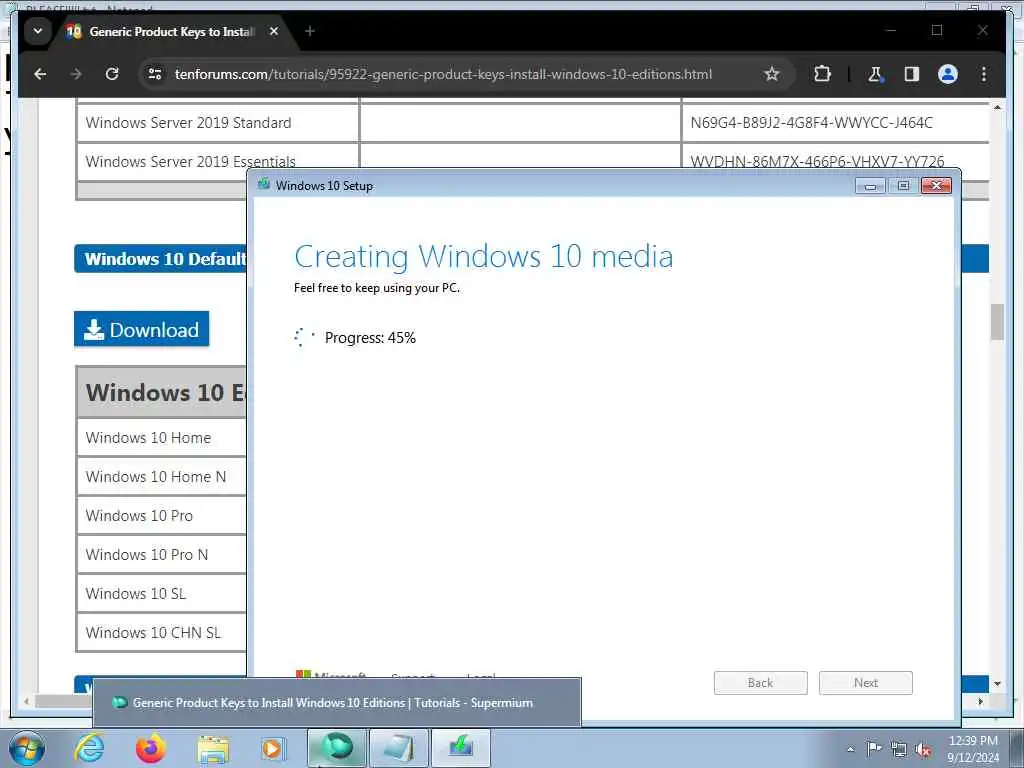Bookmark this page with the star icon
Viewport: 1024px width, 768px height.
pyautogui.click(x=771, y=74)
